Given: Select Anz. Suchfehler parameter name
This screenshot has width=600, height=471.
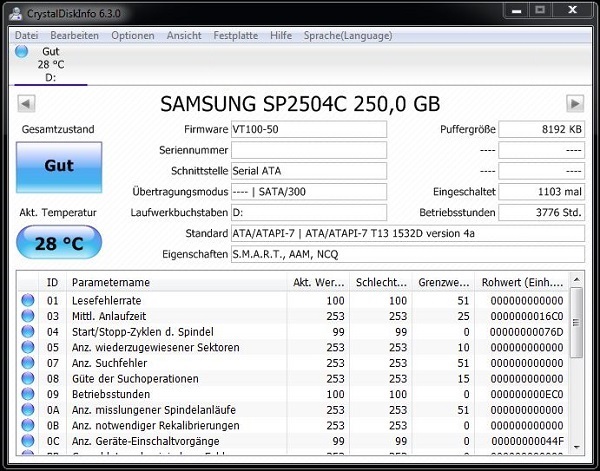Looking at the screenshot, I should point(109,363).
